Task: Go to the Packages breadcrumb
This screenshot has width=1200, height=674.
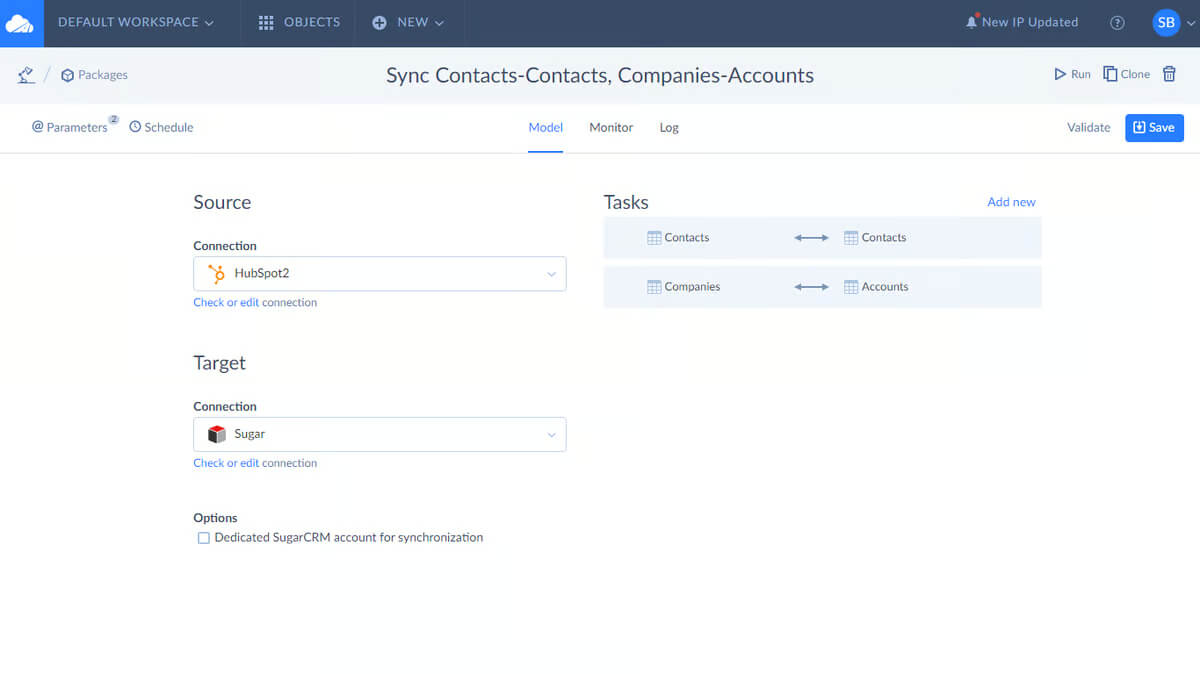Action: pyautogui.click(x=103, y=75)
